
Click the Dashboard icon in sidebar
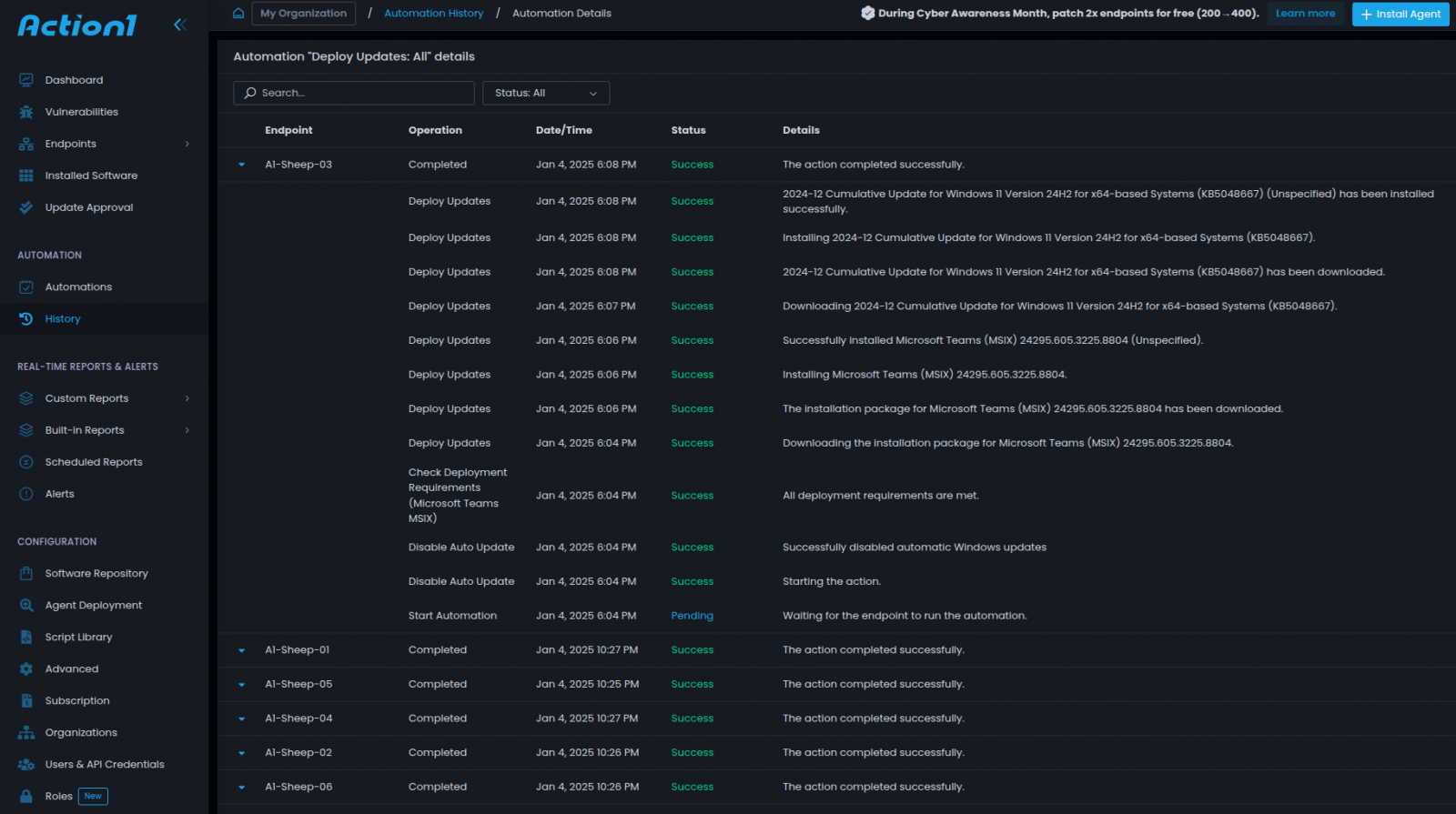coord(26,80)
